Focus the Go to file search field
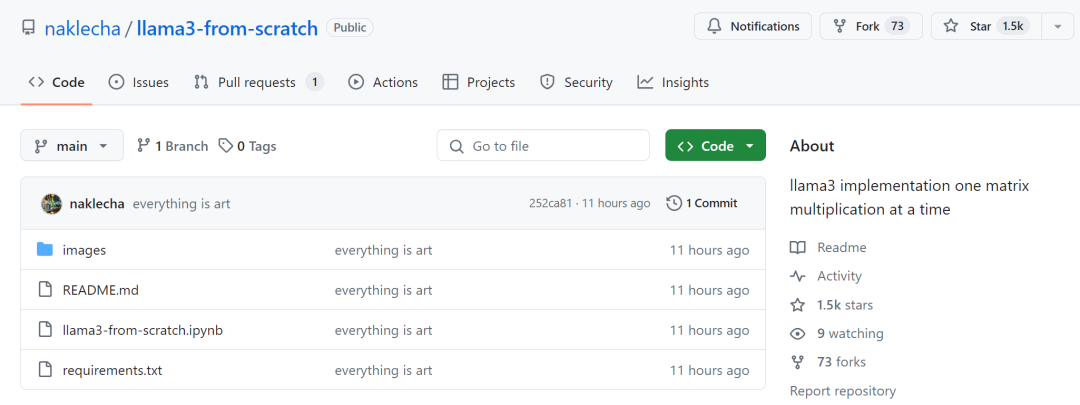 point(543,145)
